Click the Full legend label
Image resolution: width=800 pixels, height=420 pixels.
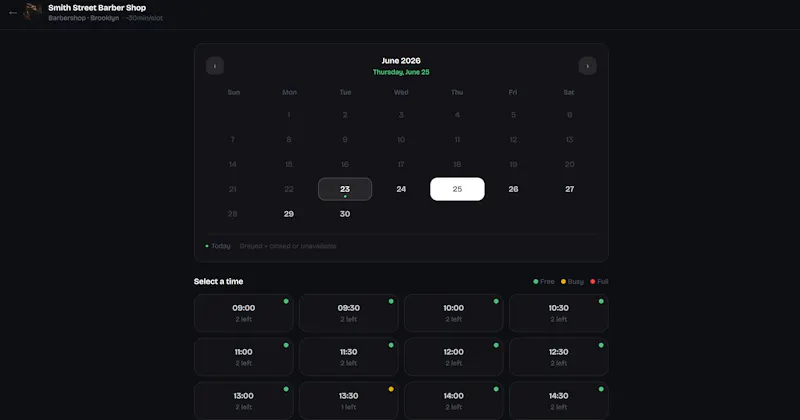click(603, 282)
